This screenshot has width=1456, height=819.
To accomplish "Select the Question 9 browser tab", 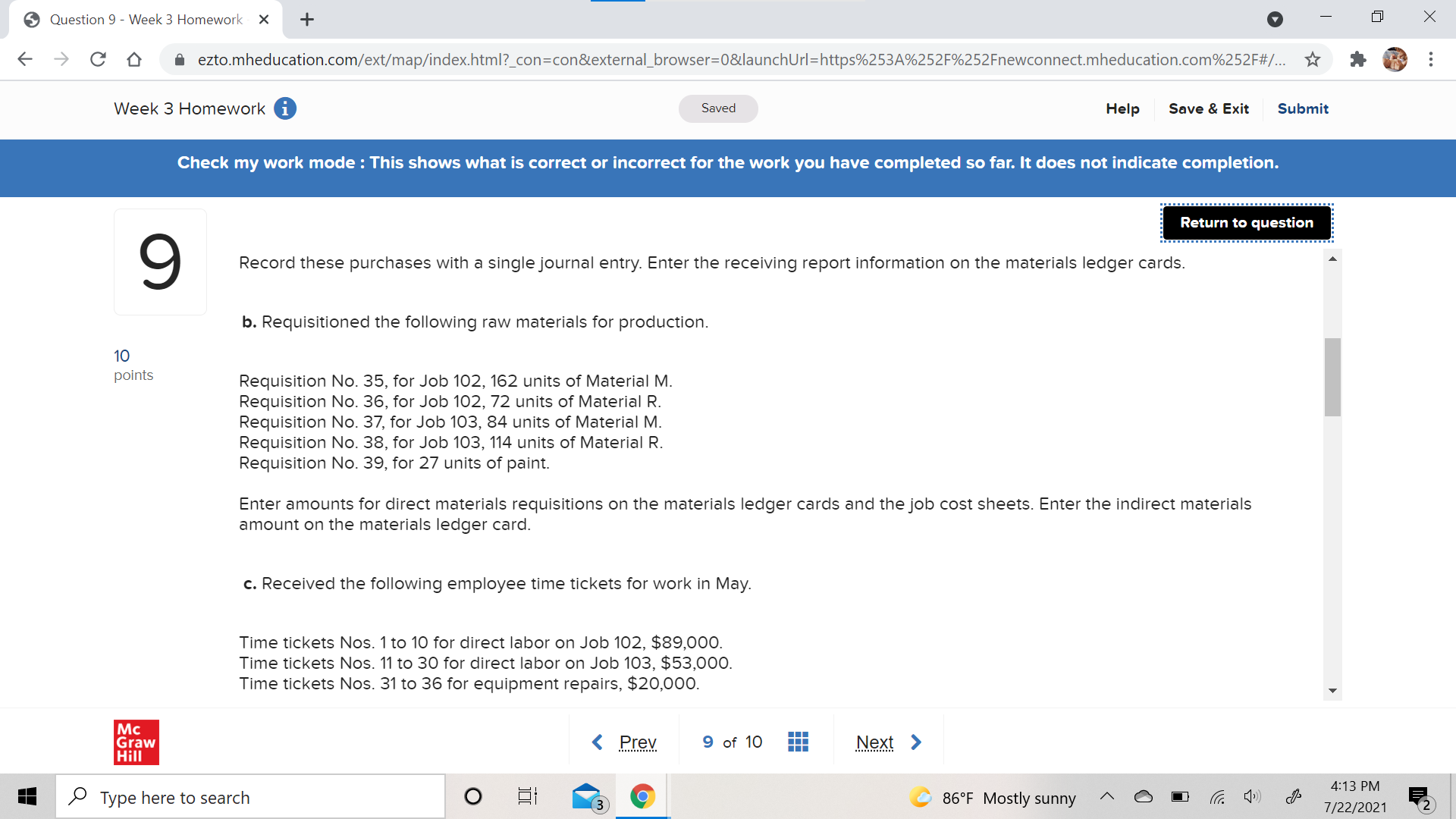I will (146, 20).
